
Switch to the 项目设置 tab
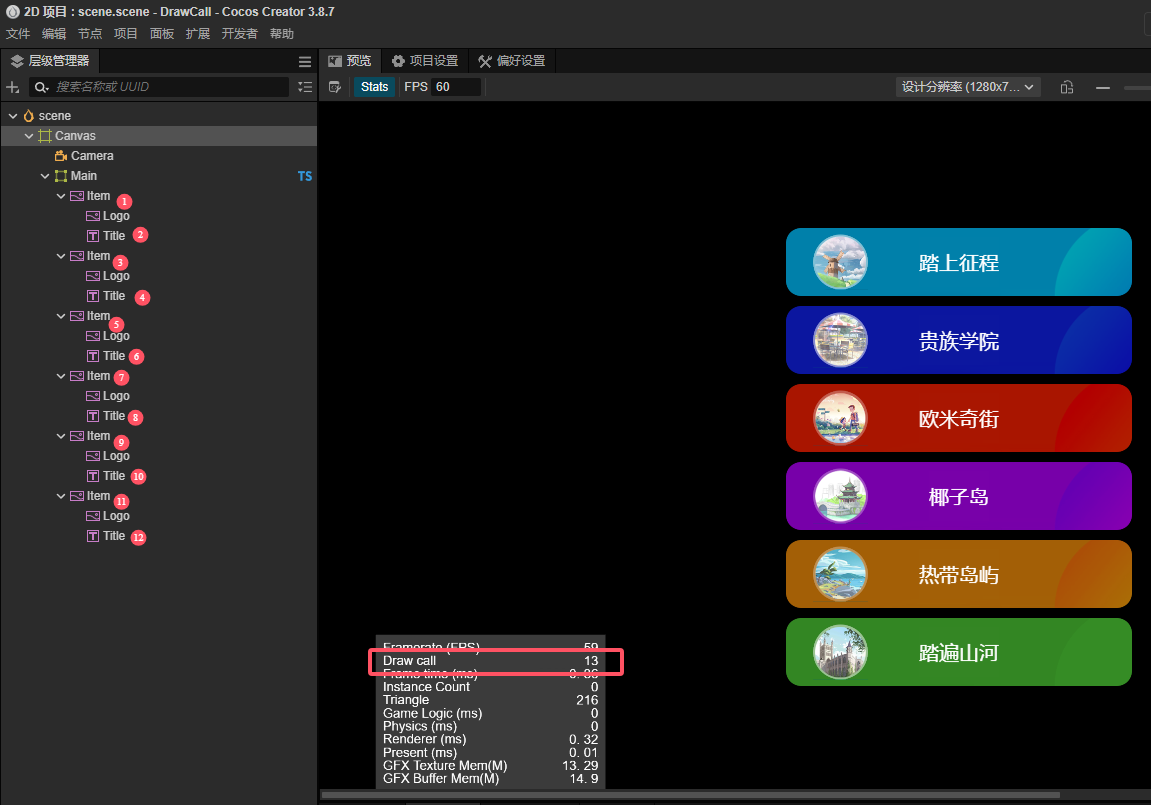(x=424, y=61)
